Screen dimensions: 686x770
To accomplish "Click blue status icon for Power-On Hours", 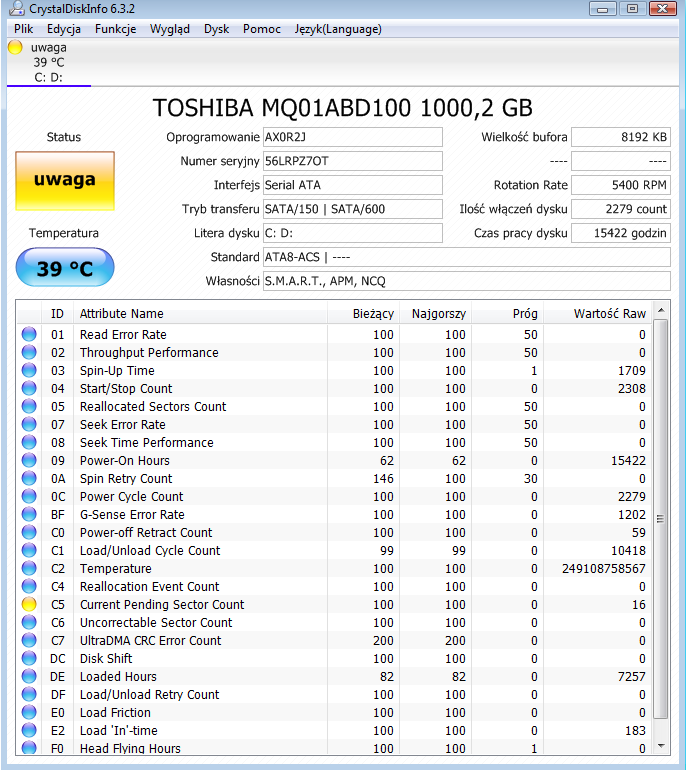I will pos(29,460).
